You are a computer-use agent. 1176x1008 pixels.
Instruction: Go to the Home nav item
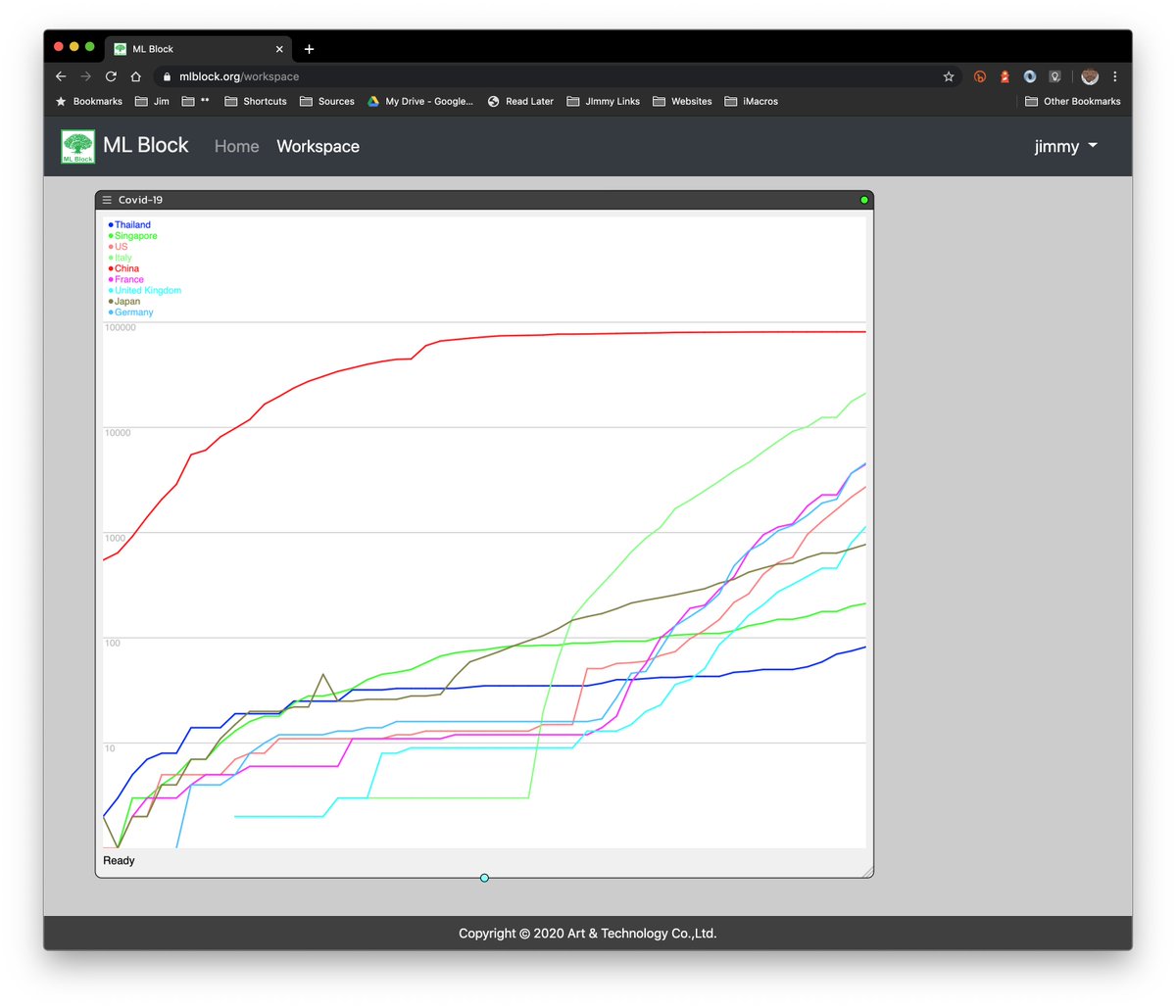[236, 146]
